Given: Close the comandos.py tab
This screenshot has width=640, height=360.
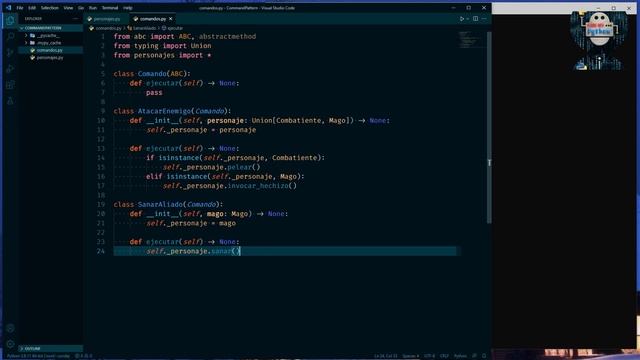Looking at the screenshot, I should click(x=171, y=19).
